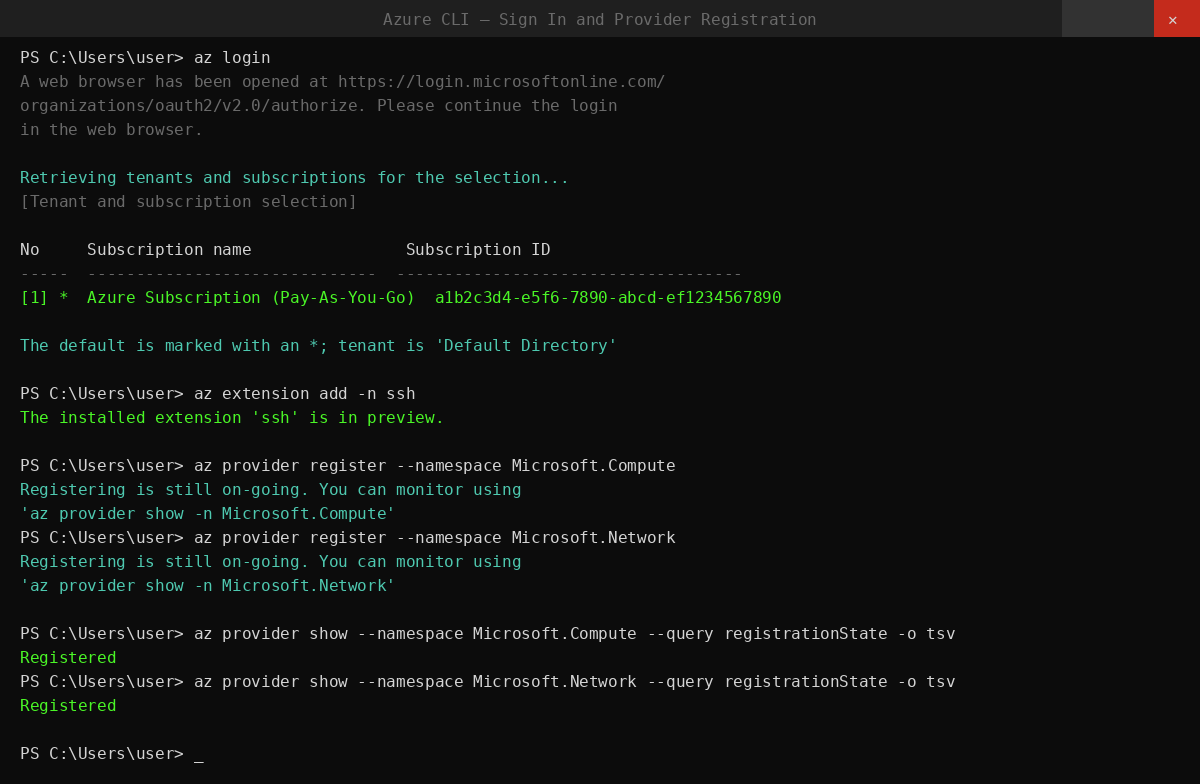
Task: Click the quoted 'az provider show -n Microsoft.Network' hint
Action: click(x=207, y=586)
